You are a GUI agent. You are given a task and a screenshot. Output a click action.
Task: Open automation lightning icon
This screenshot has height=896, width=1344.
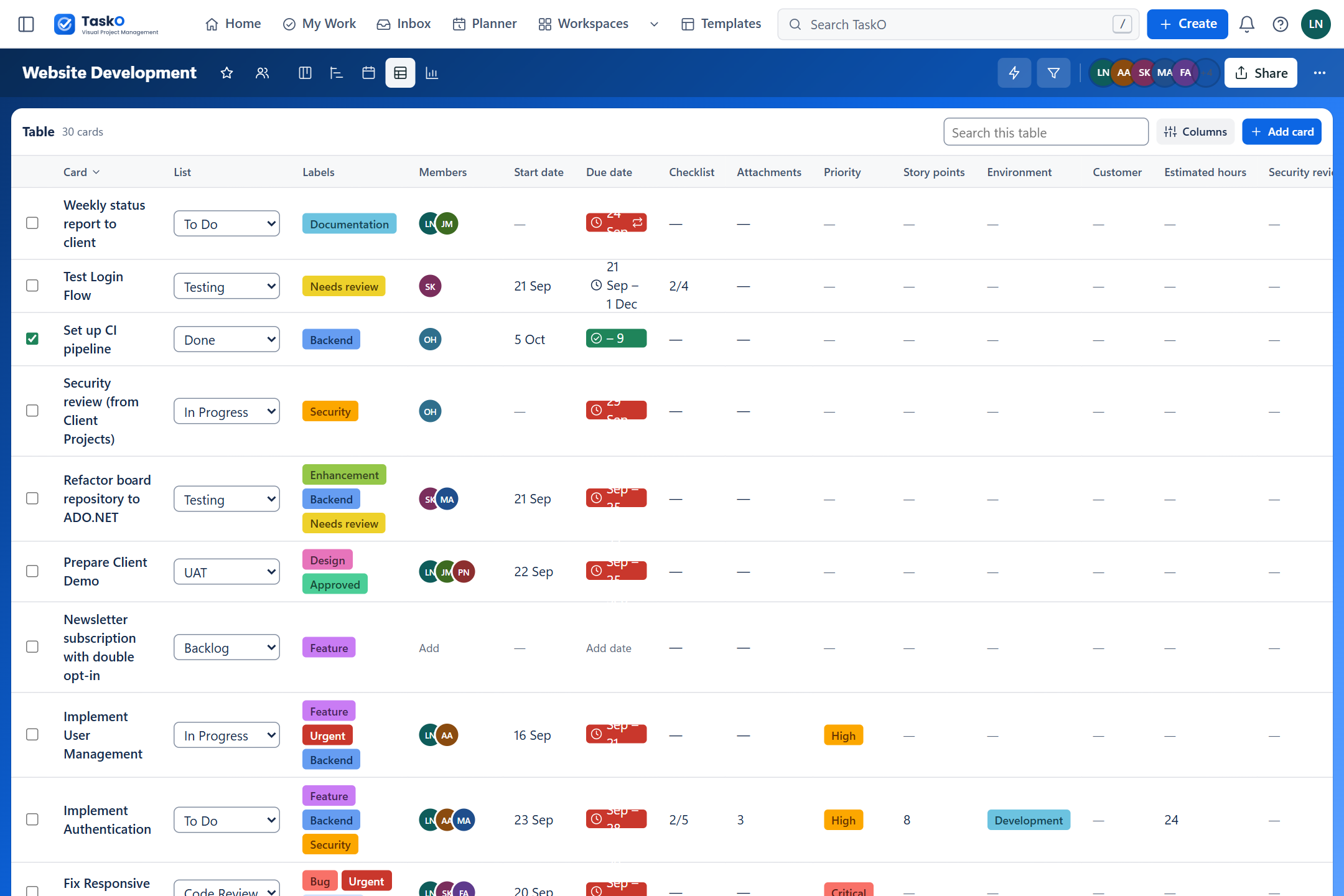click(x=1014, y=73)
